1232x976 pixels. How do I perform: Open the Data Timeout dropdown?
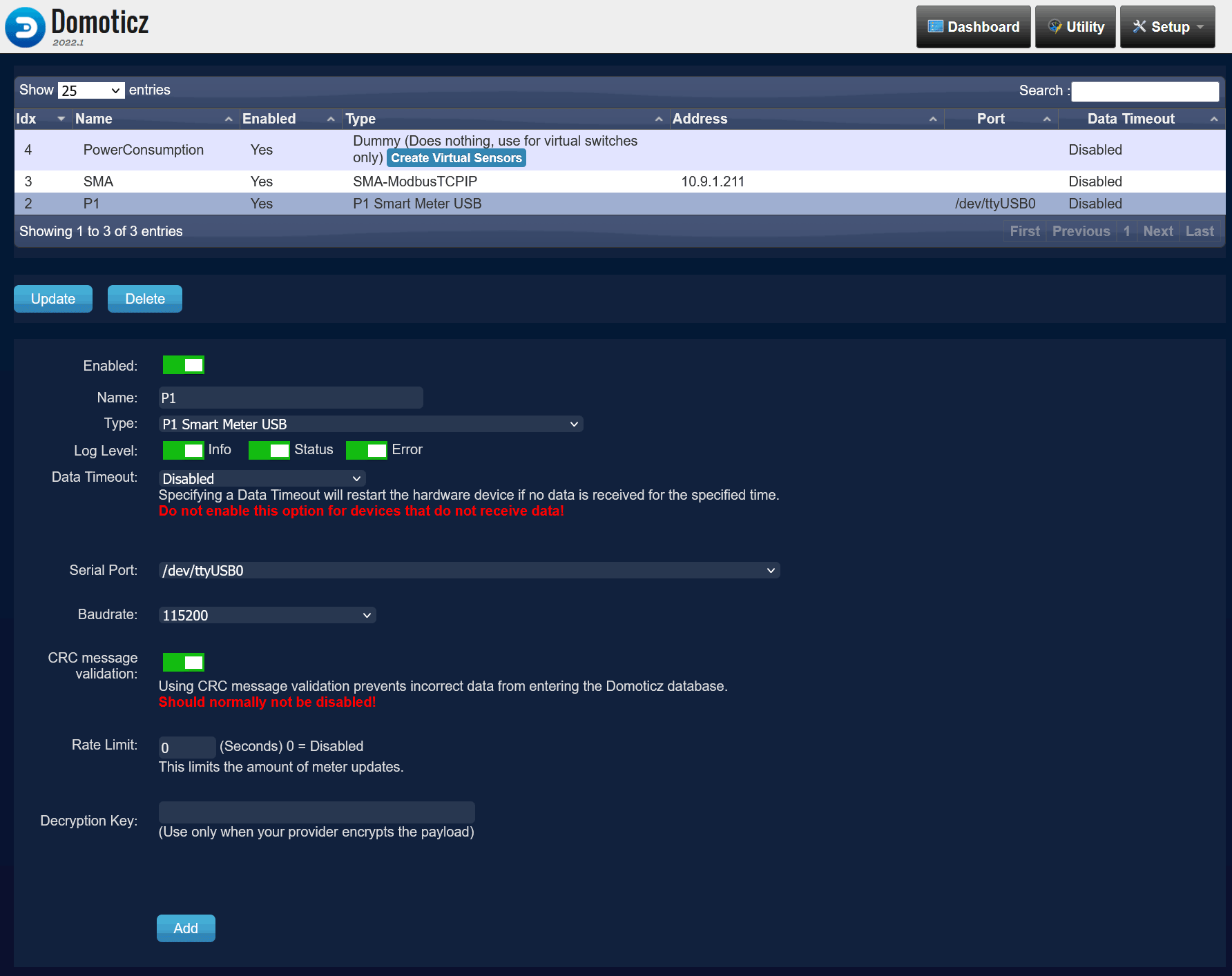262,478
